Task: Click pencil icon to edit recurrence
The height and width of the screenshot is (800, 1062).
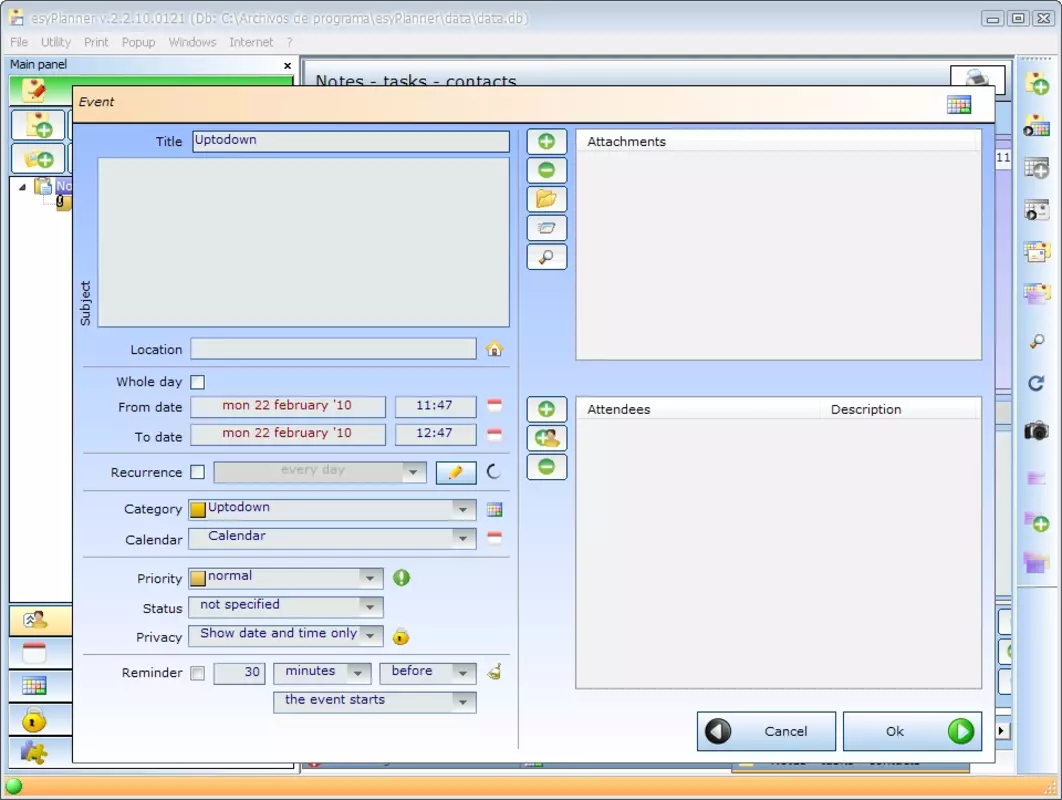Action: (x=456, y=472)
